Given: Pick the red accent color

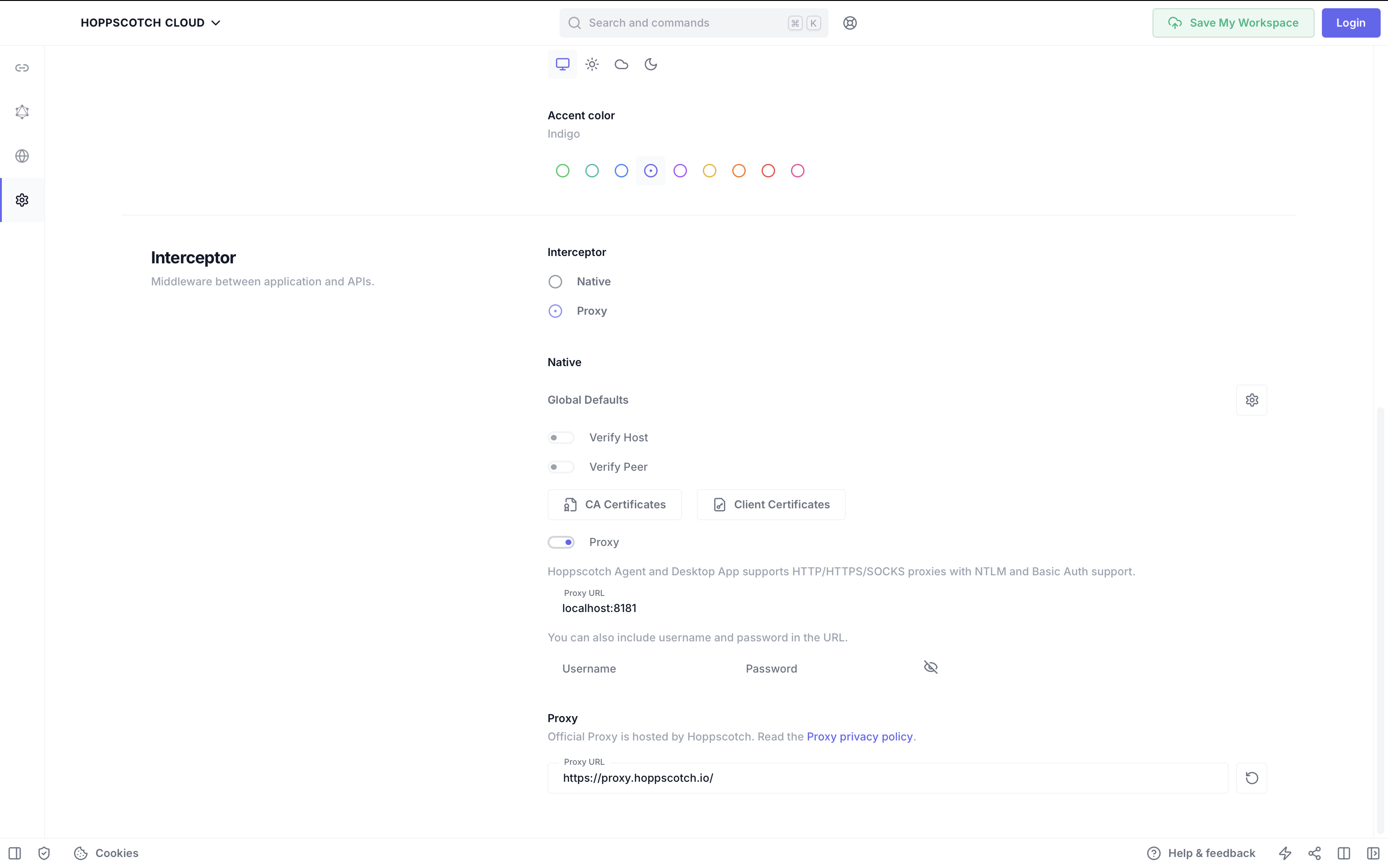Looking at the screenshot, I should (768, 171).
